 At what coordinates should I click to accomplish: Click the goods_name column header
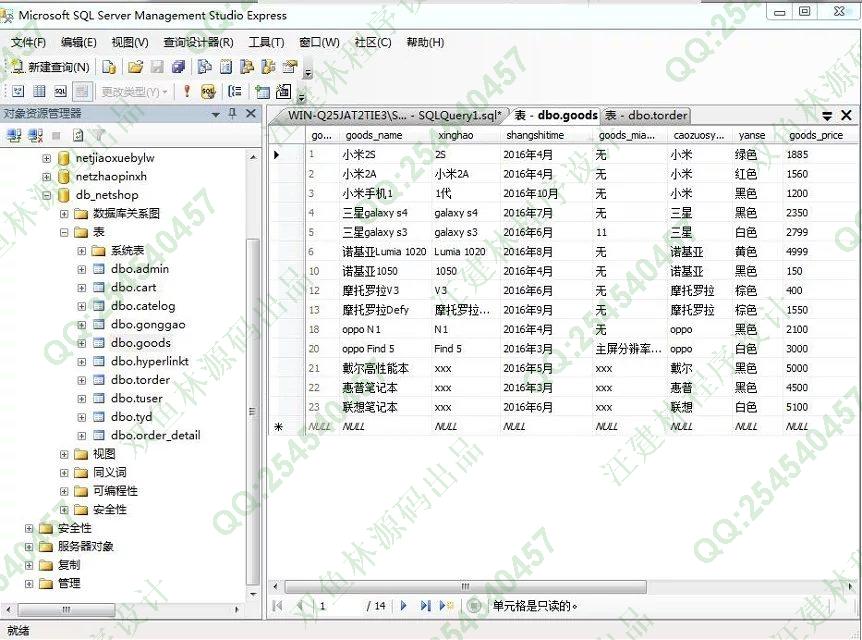(x=385, y=135)
